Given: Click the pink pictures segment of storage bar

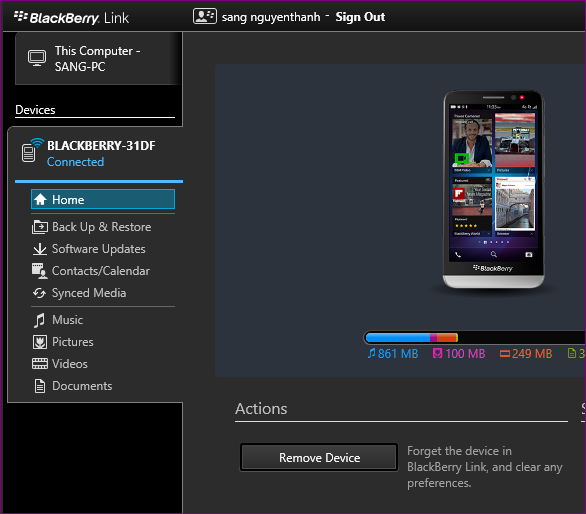Looking at the screenshot, I should [434, 338].
